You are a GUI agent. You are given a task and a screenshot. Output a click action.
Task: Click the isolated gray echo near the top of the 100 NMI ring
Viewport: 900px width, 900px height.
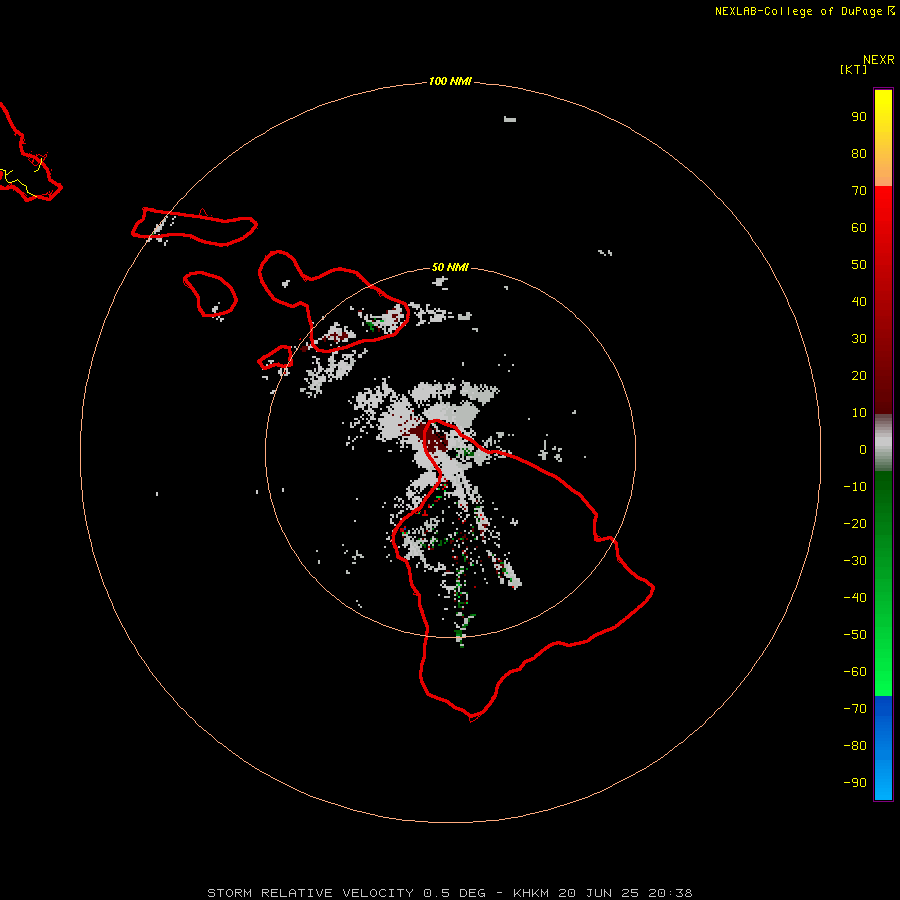tap(510, 119)
